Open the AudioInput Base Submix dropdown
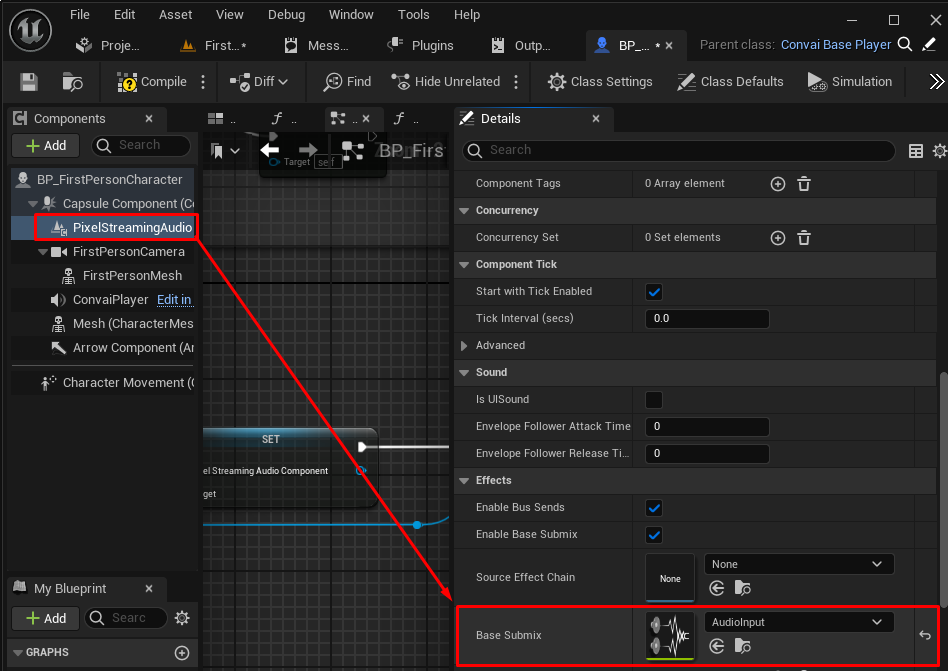Viewport: 948px width, 671px height. coord(798,622)
